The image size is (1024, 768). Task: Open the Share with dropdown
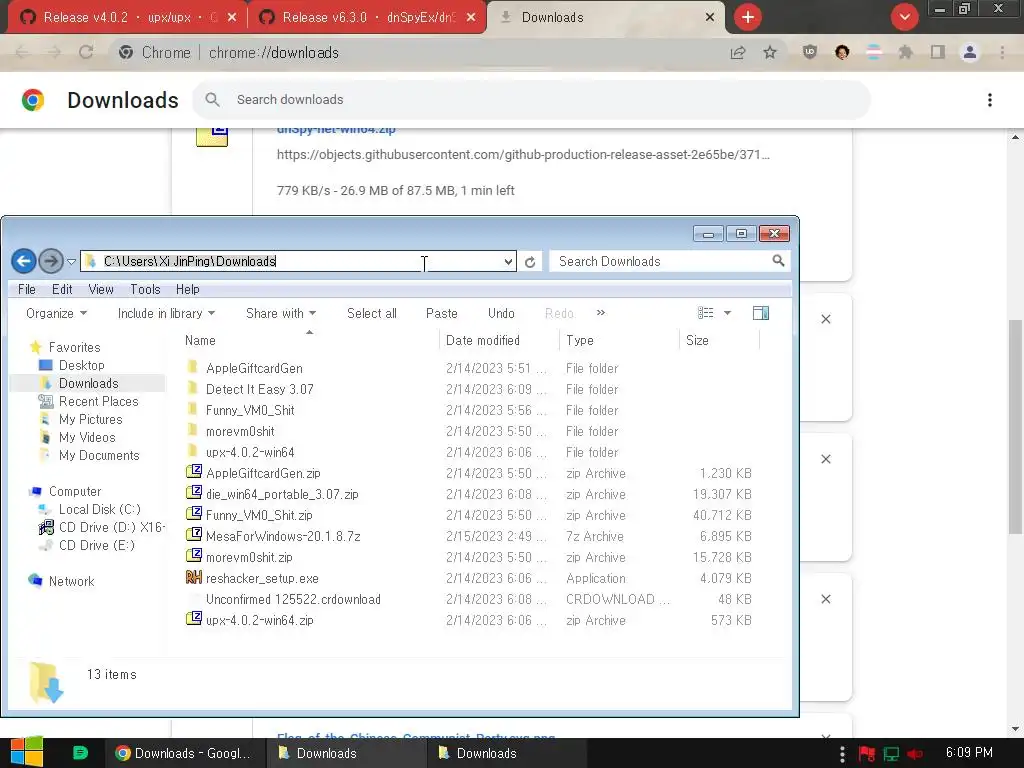pyautogui.click(x=281, y=313)
